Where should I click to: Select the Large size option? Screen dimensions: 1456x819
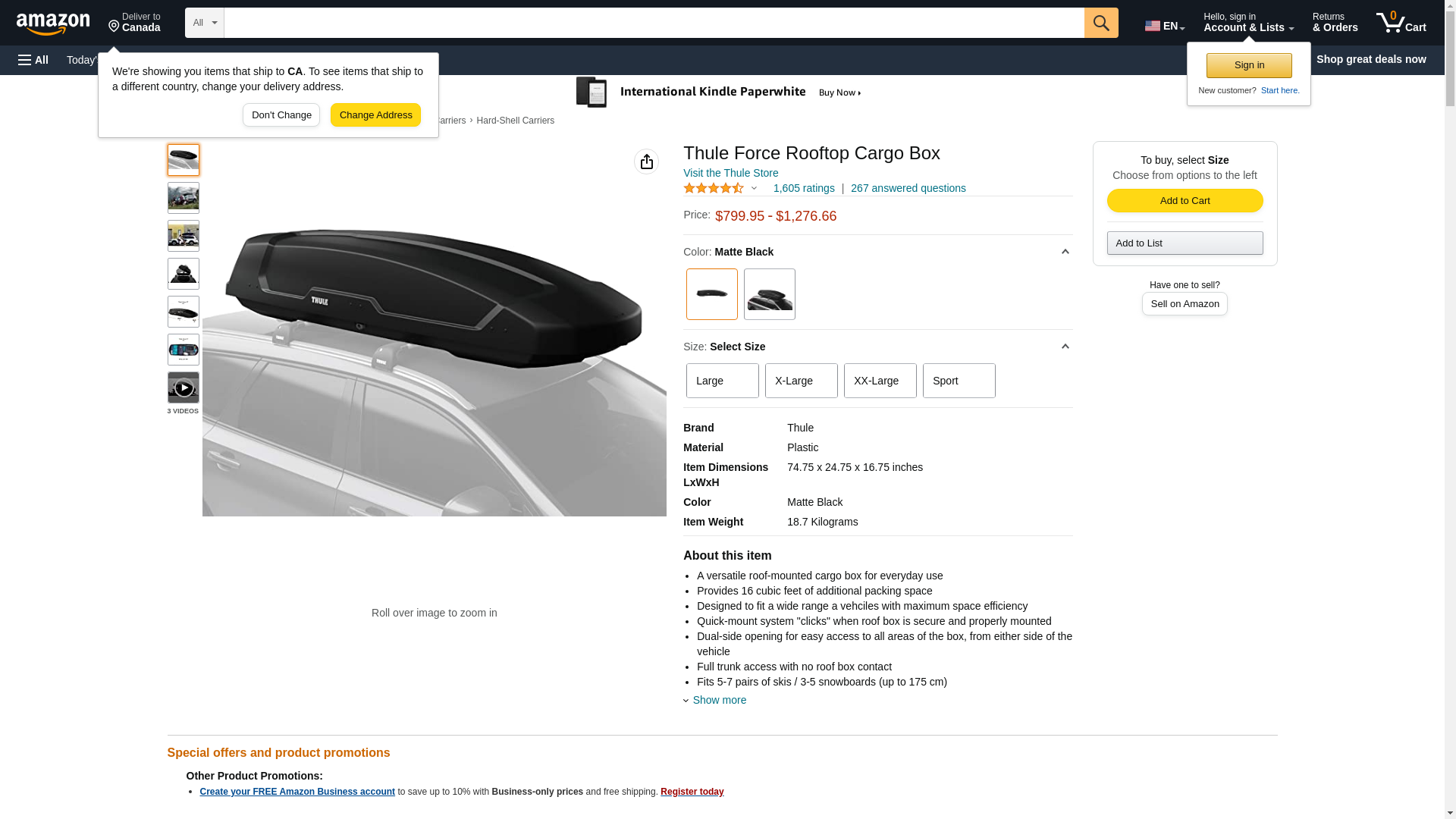coord(723,381)
